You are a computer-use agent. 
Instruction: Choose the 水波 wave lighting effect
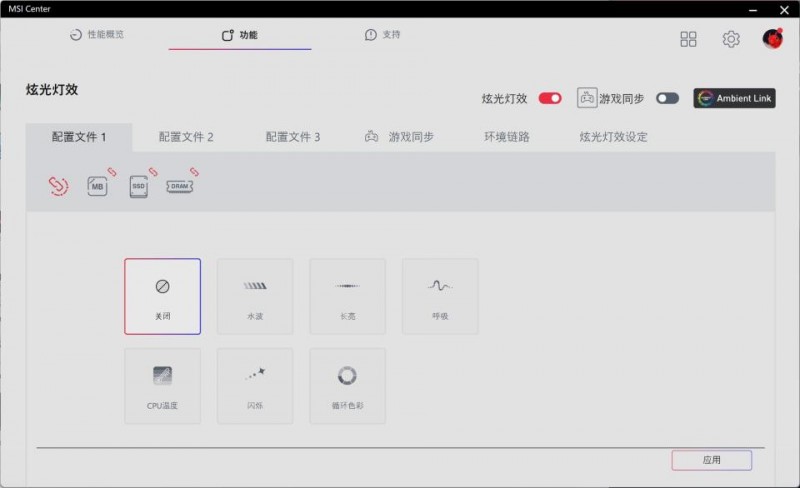[x=255, y=296]
